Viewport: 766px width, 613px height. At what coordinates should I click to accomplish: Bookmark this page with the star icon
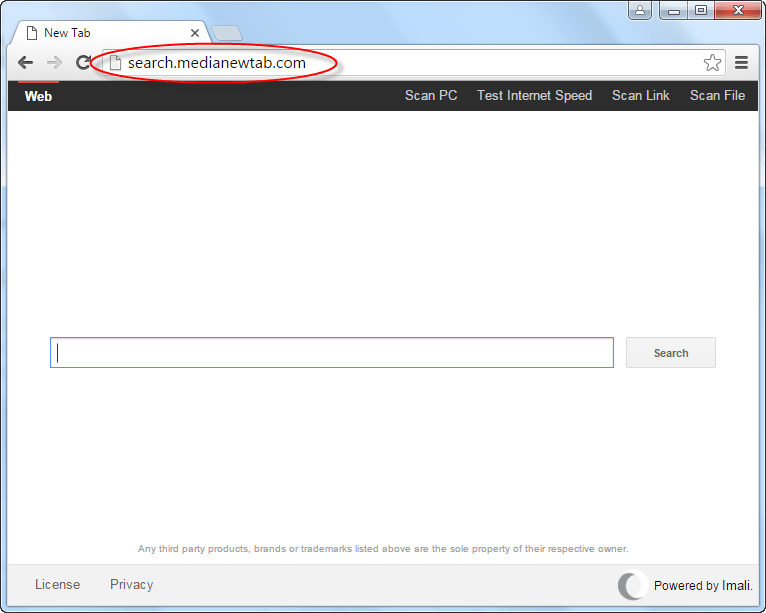tap(712, 63)
